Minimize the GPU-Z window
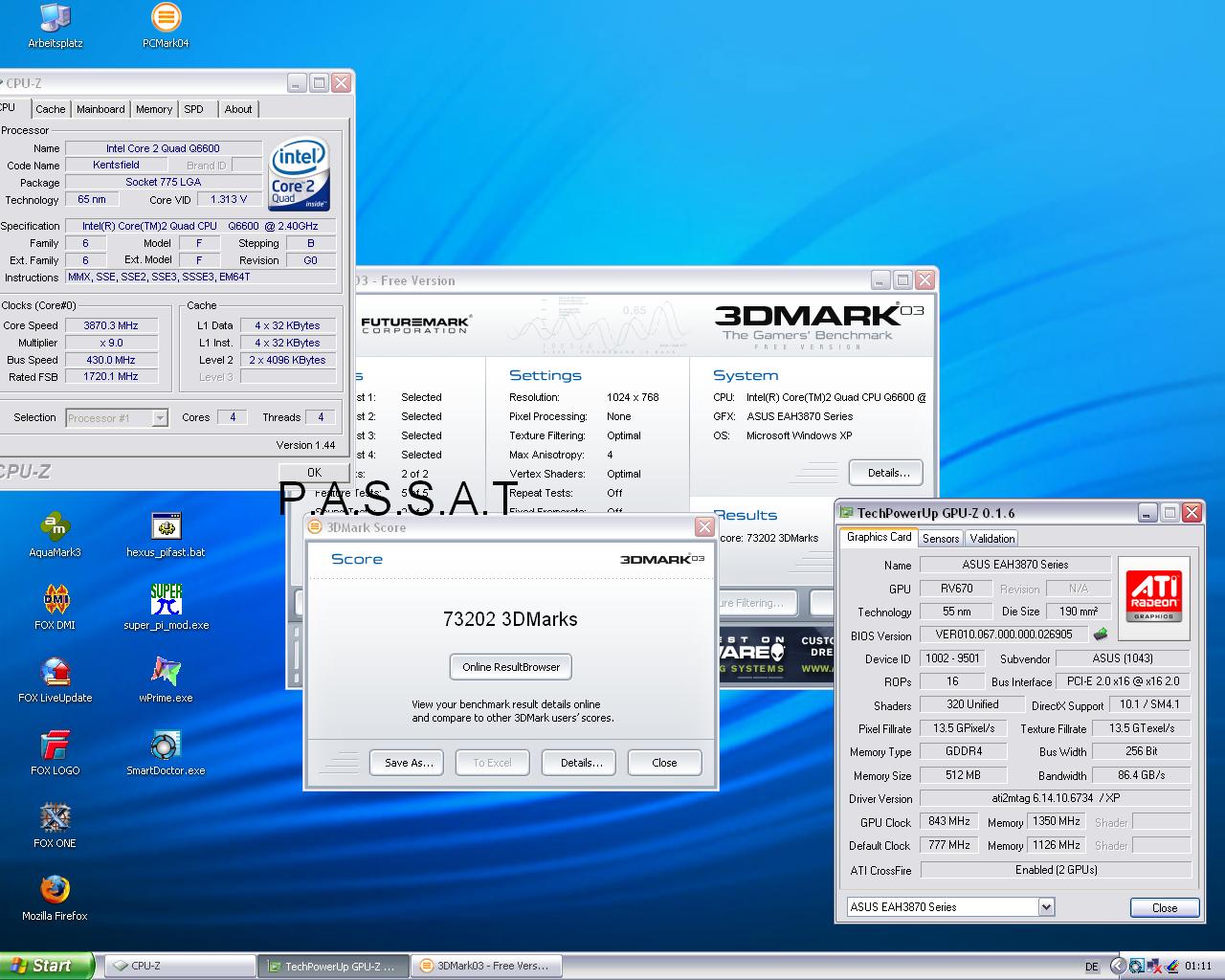The width and height of the screenshot is (1225, 980). 1147,513
